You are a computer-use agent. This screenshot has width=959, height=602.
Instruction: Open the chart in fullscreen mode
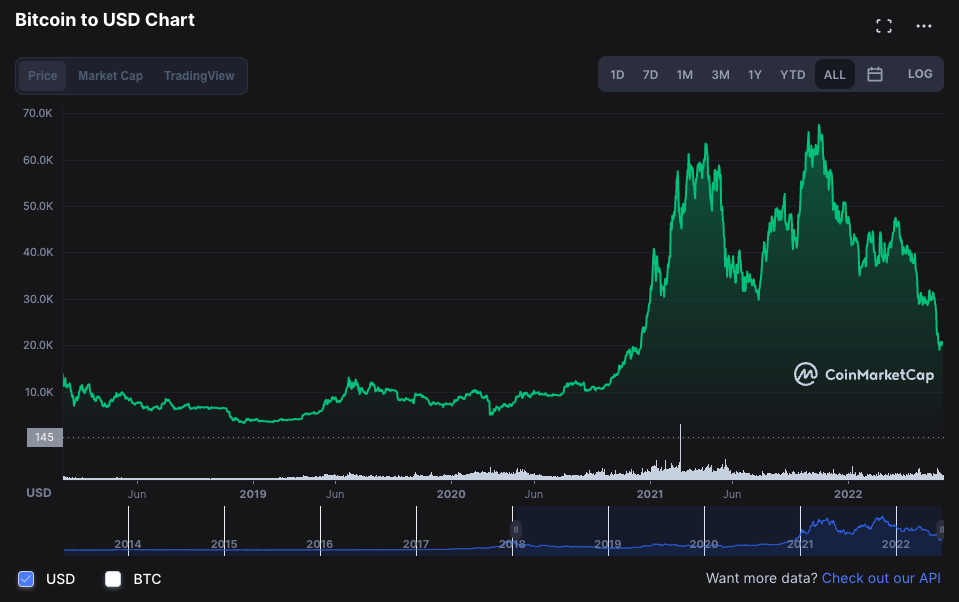(884, 26)
